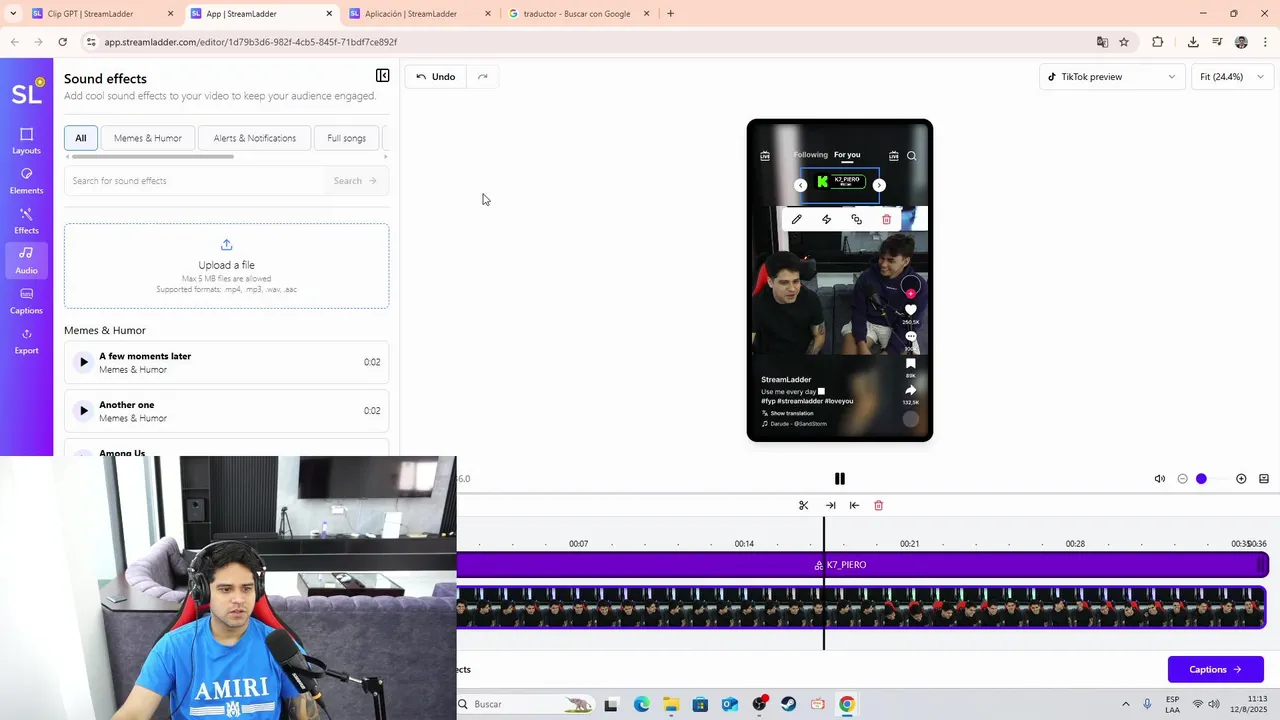Select the video thumbnail strip track
This screenshot has width=1280, height=720.
(862, 607)
